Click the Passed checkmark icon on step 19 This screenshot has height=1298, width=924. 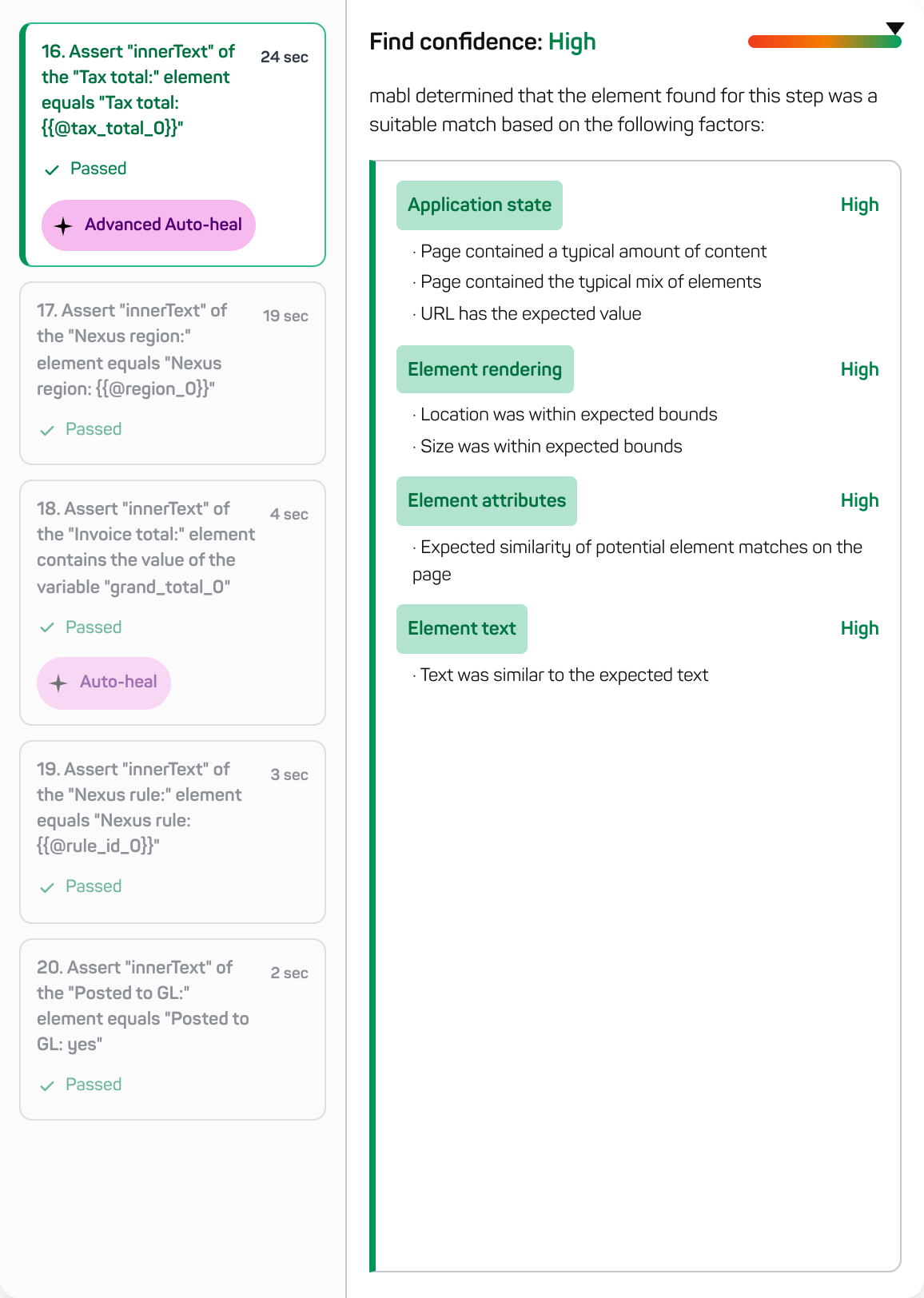tap(47, 887)
